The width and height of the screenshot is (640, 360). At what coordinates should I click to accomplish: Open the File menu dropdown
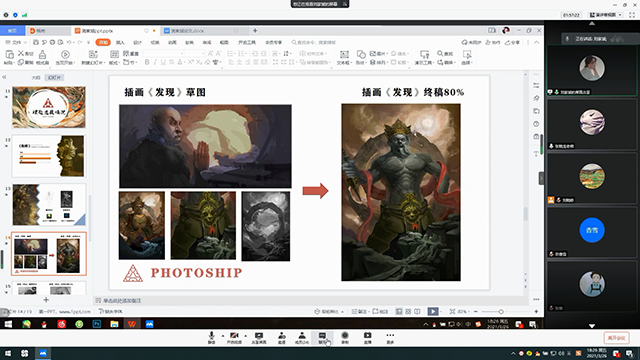[x=16, y=42]
